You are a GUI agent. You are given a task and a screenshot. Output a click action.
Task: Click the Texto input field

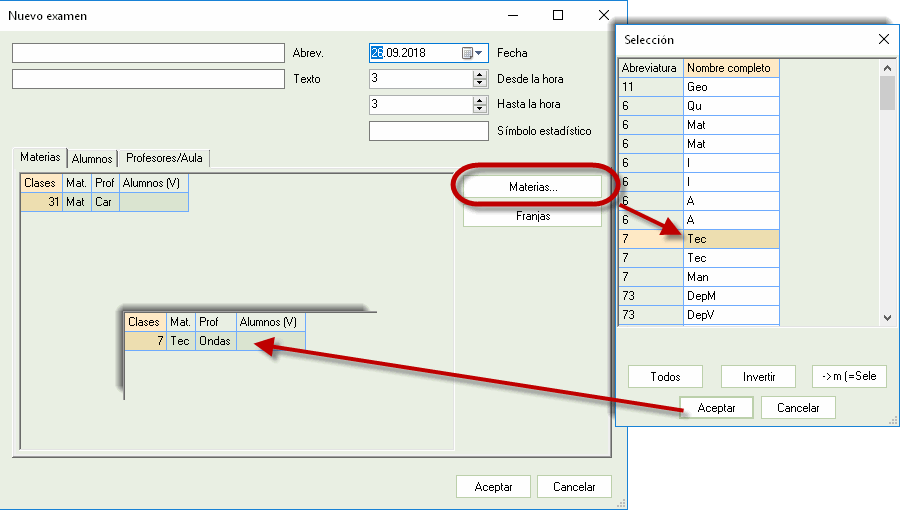click(x=148, y=79)
